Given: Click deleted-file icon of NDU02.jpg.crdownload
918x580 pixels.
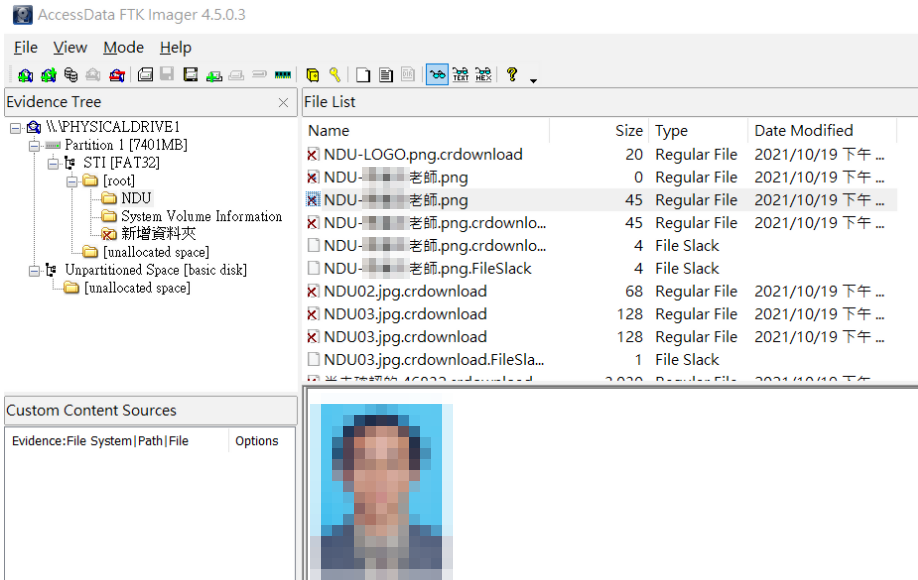Looking at the screenshot, I should [x=313, y=291].
